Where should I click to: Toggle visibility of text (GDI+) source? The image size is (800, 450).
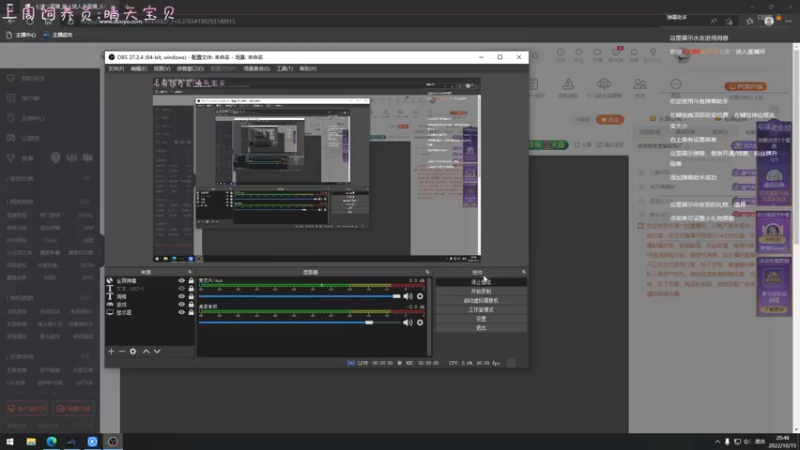[x=181, y=288]
